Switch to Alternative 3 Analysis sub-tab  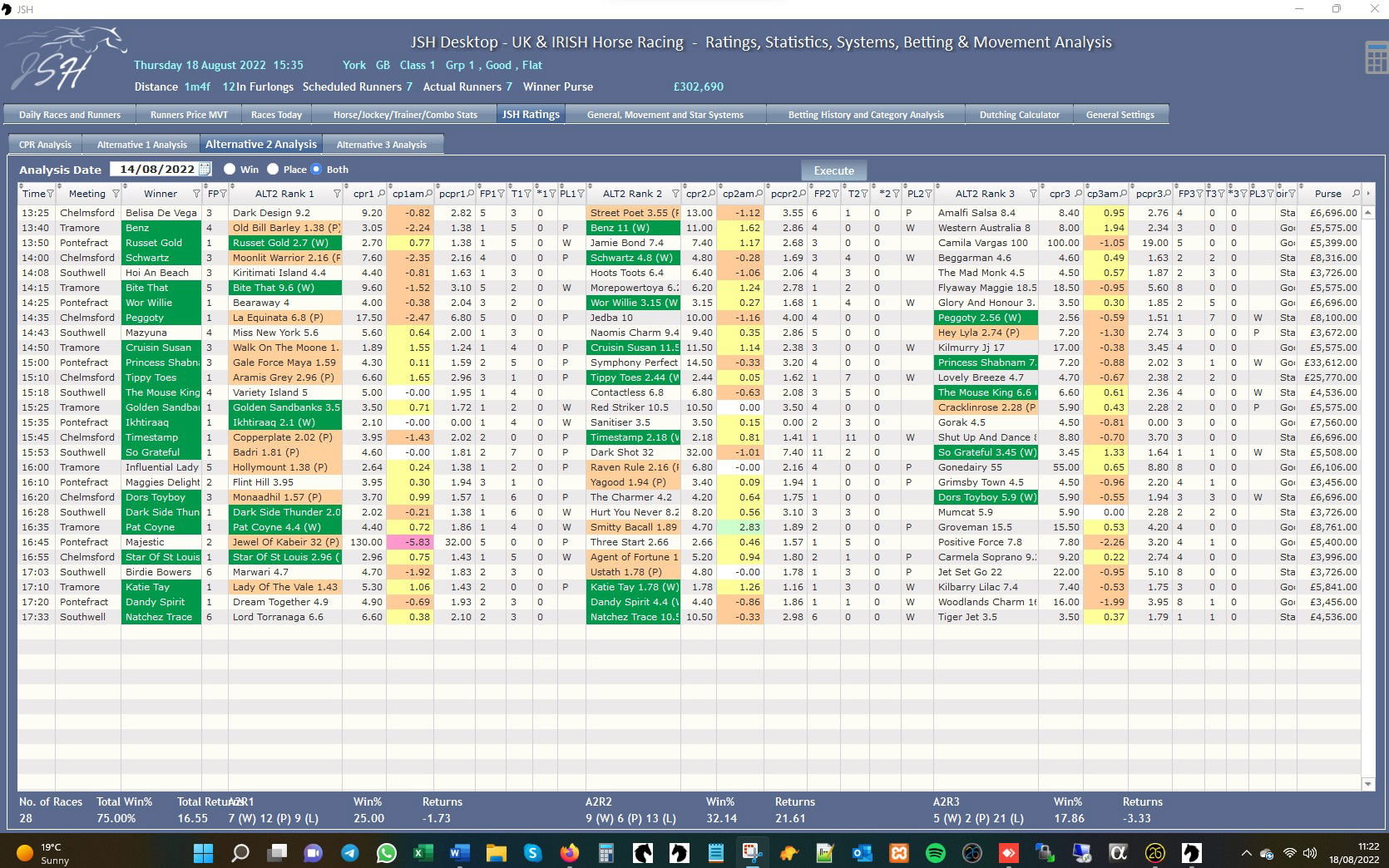tap(382, 144)
